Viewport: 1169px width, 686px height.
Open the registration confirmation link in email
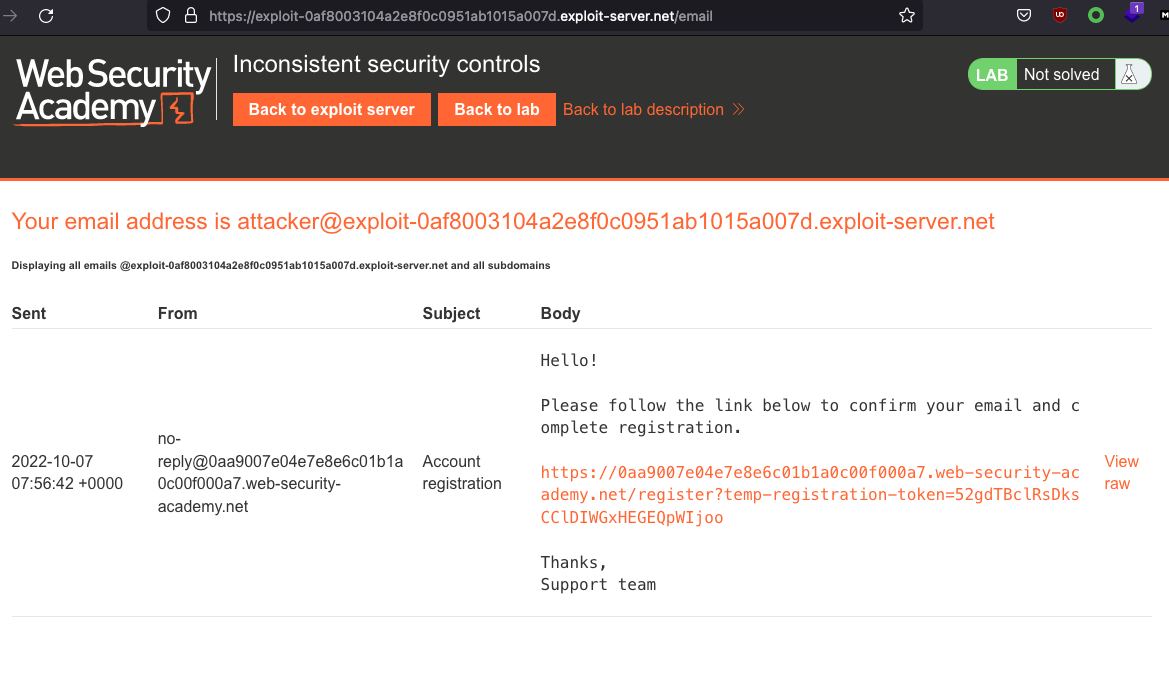point(810,495)
